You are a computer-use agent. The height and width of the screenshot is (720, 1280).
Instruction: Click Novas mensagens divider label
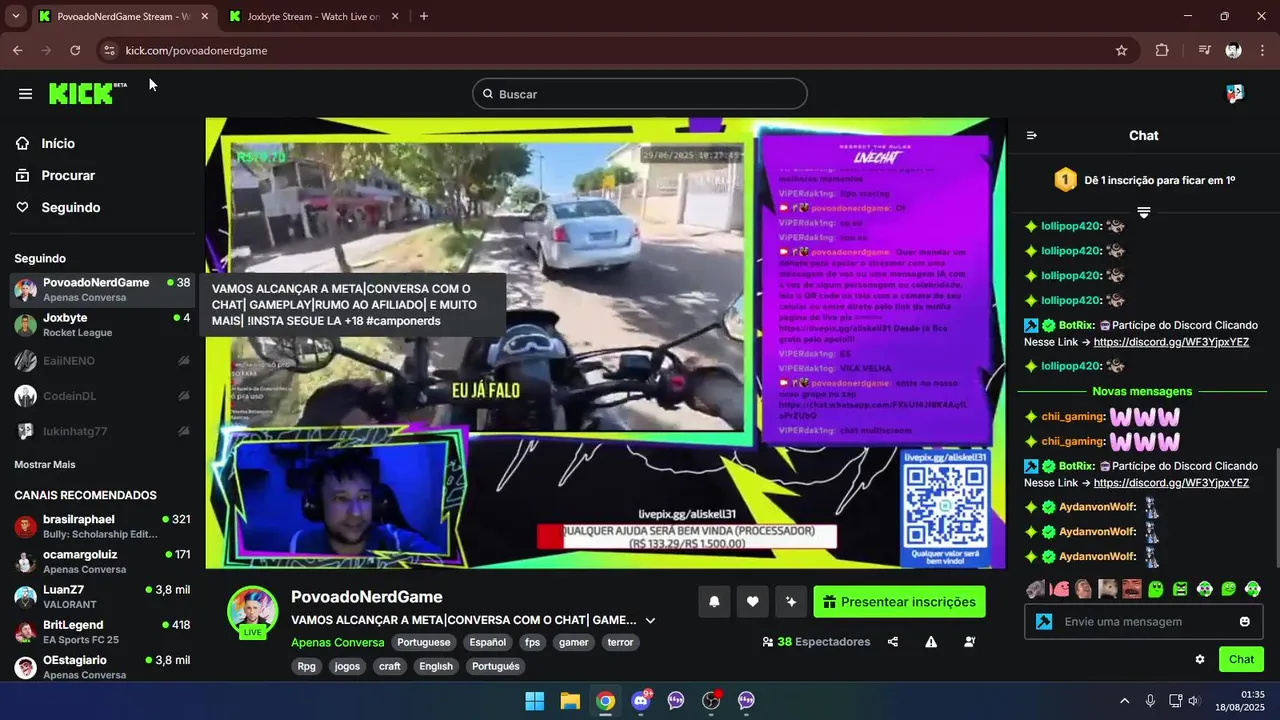tap(1142, 392)
